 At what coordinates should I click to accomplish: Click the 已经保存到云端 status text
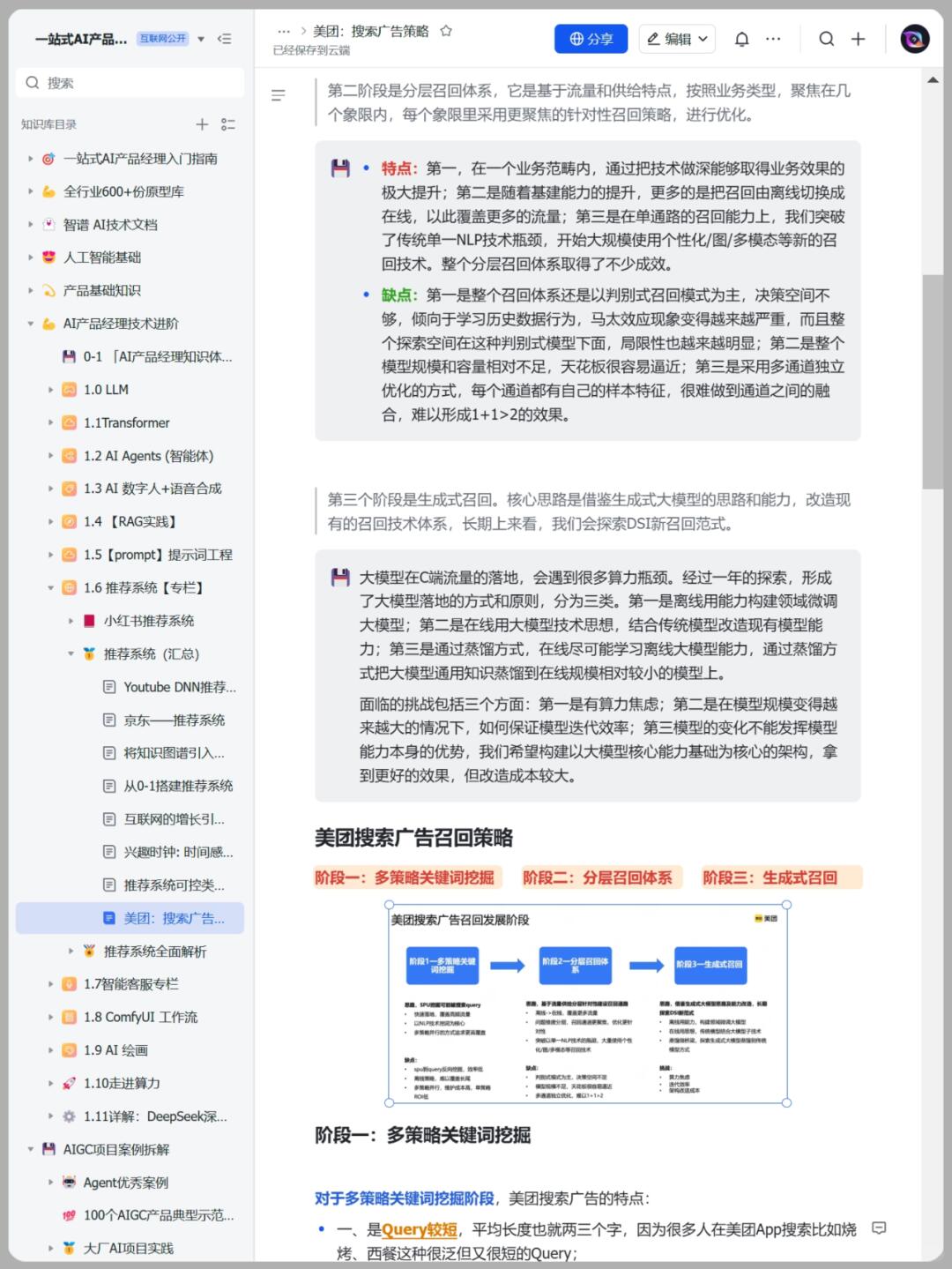(x=311, y=50)
